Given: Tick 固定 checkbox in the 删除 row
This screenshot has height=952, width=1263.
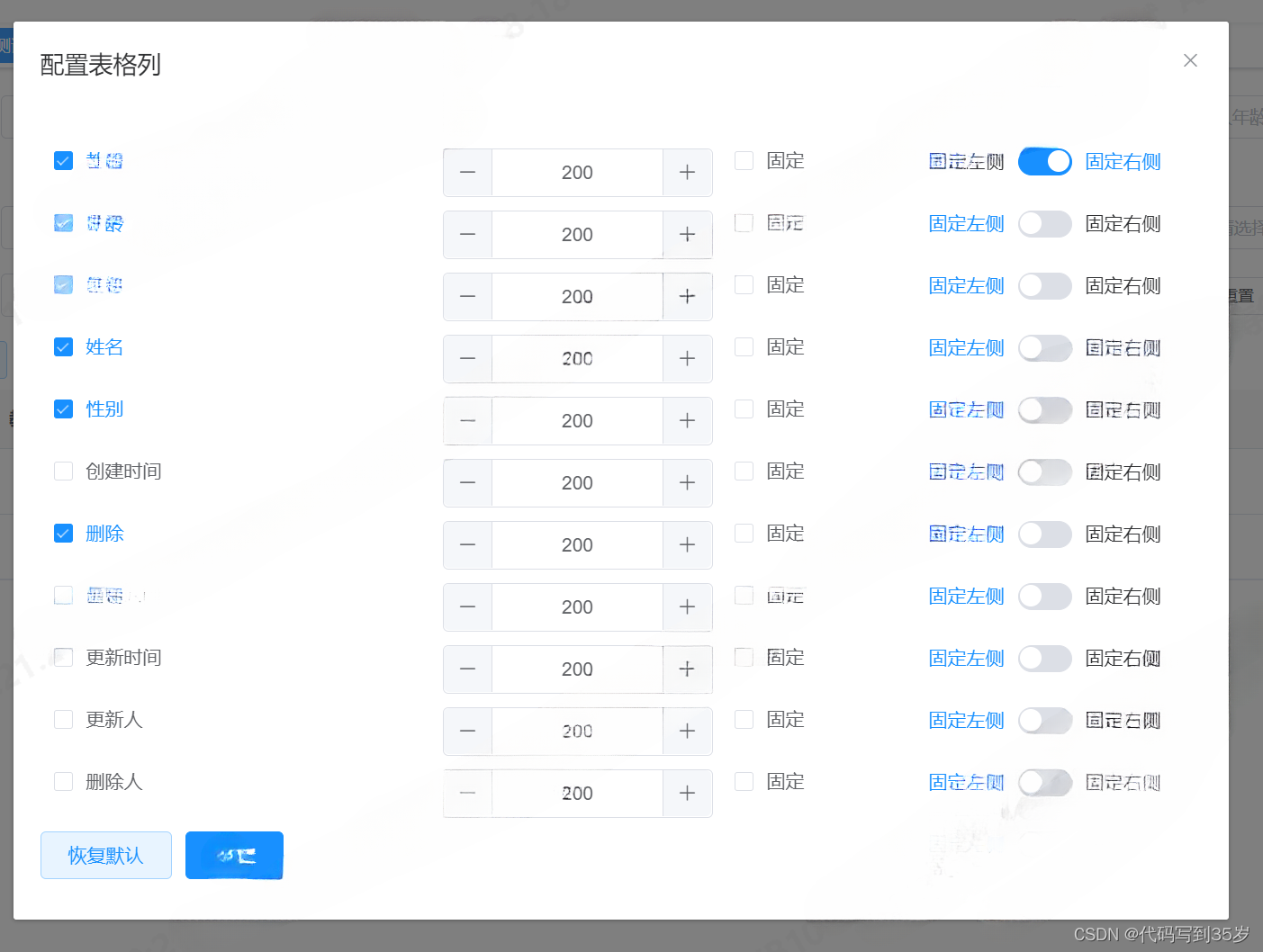Looking at the screenshot, I should [x=744, y=534].
